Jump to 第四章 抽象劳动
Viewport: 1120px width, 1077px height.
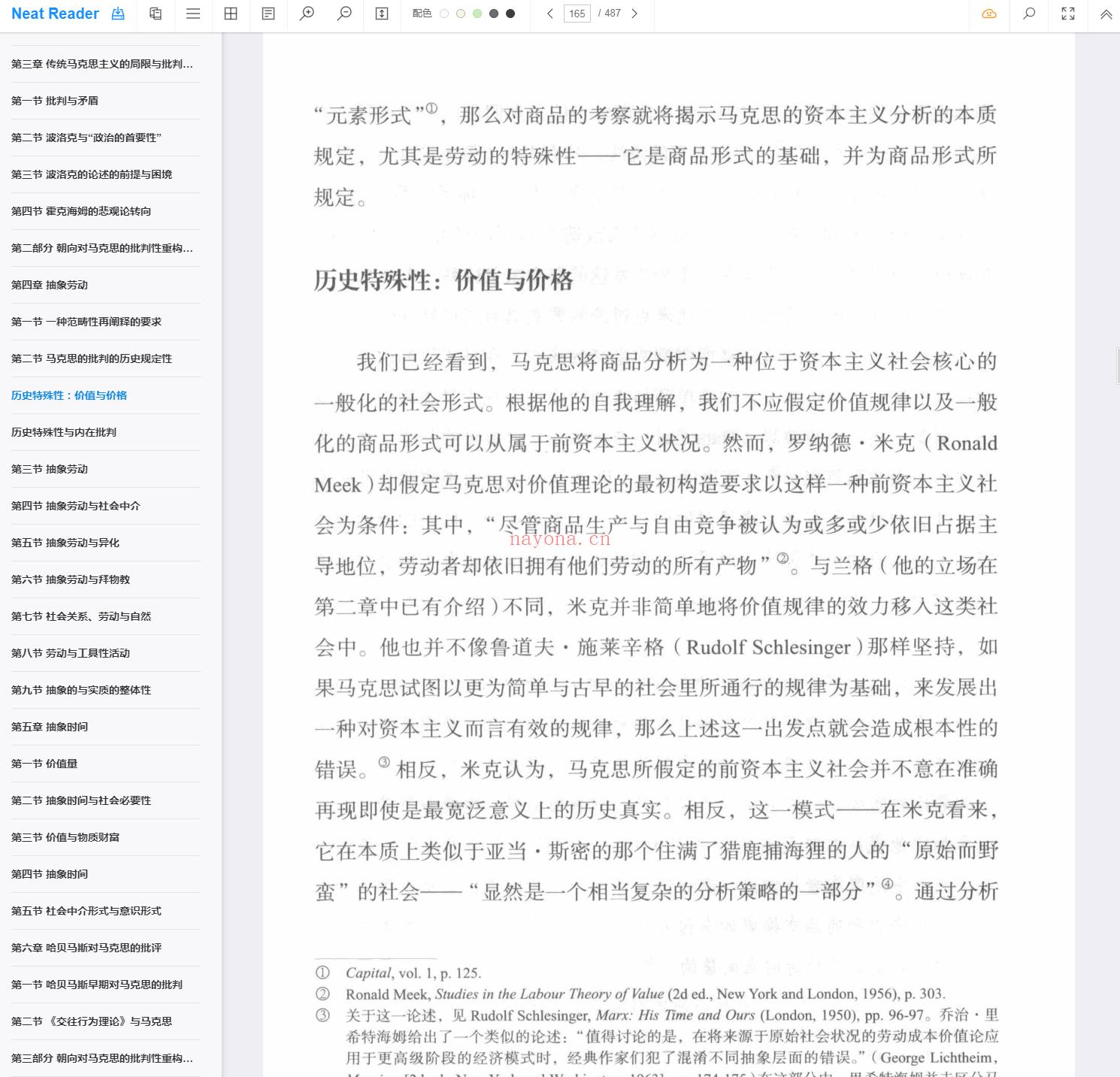click(50, 285)
